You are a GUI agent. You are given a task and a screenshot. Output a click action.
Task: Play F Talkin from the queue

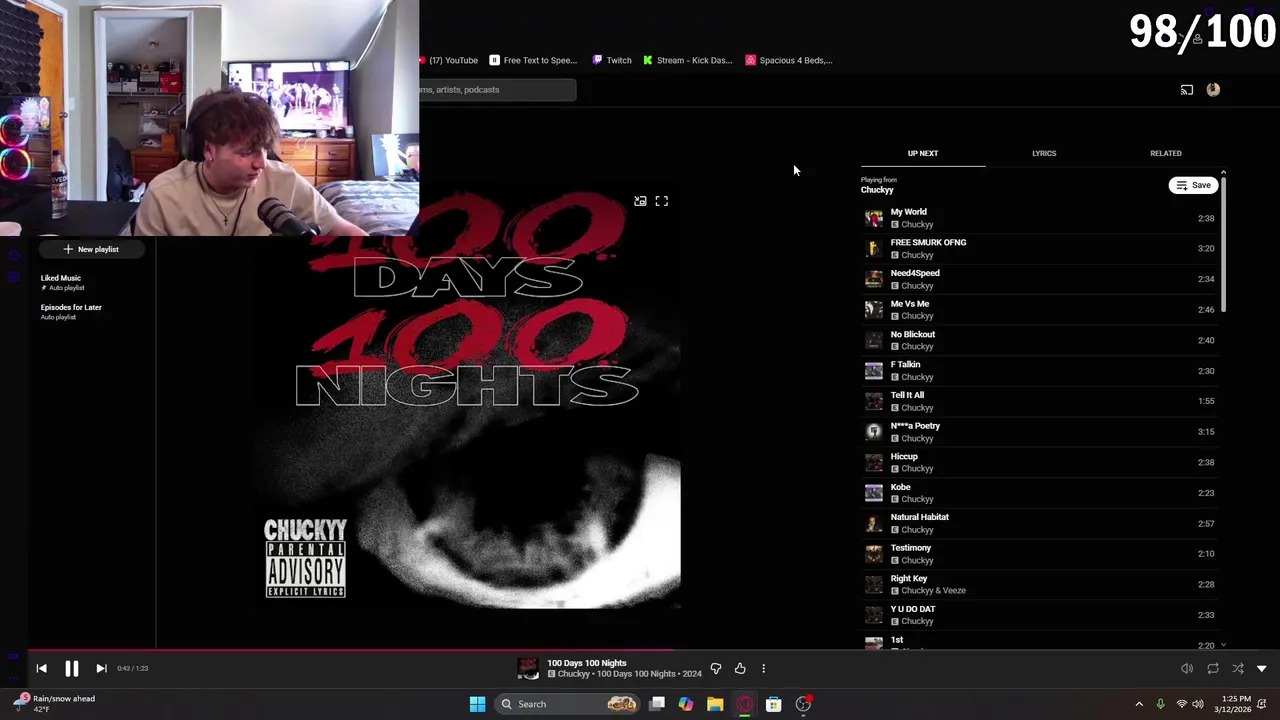pos(1040,370)
